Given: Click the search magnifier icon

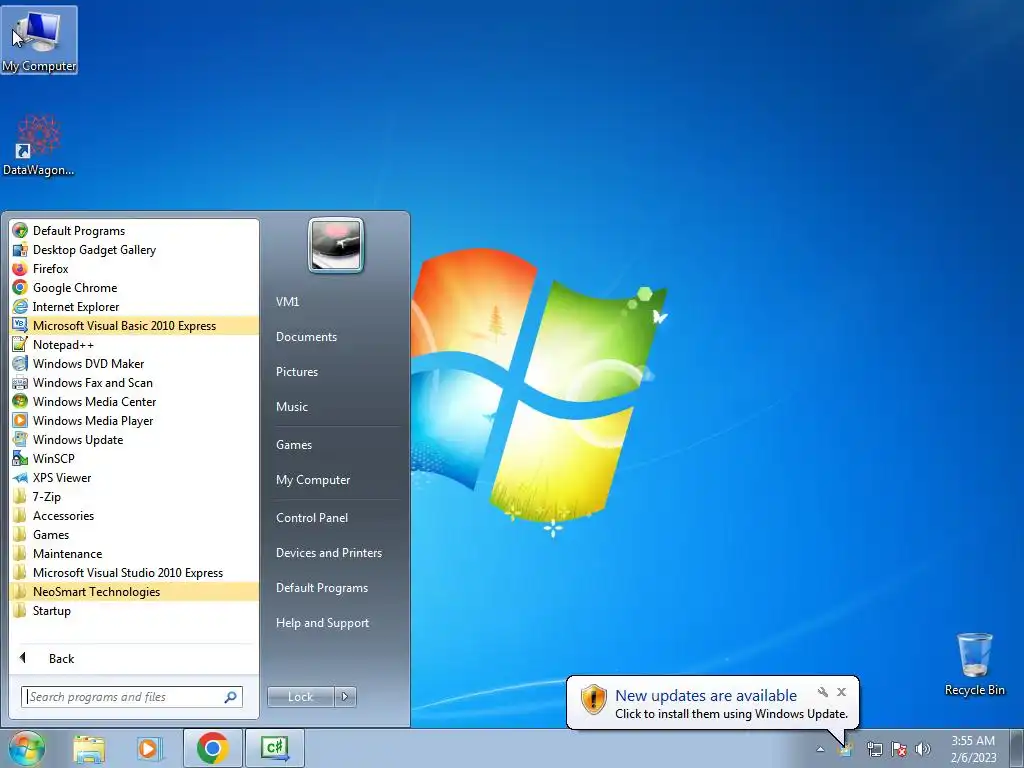Looking at the screenshot, I should [231, 697].
